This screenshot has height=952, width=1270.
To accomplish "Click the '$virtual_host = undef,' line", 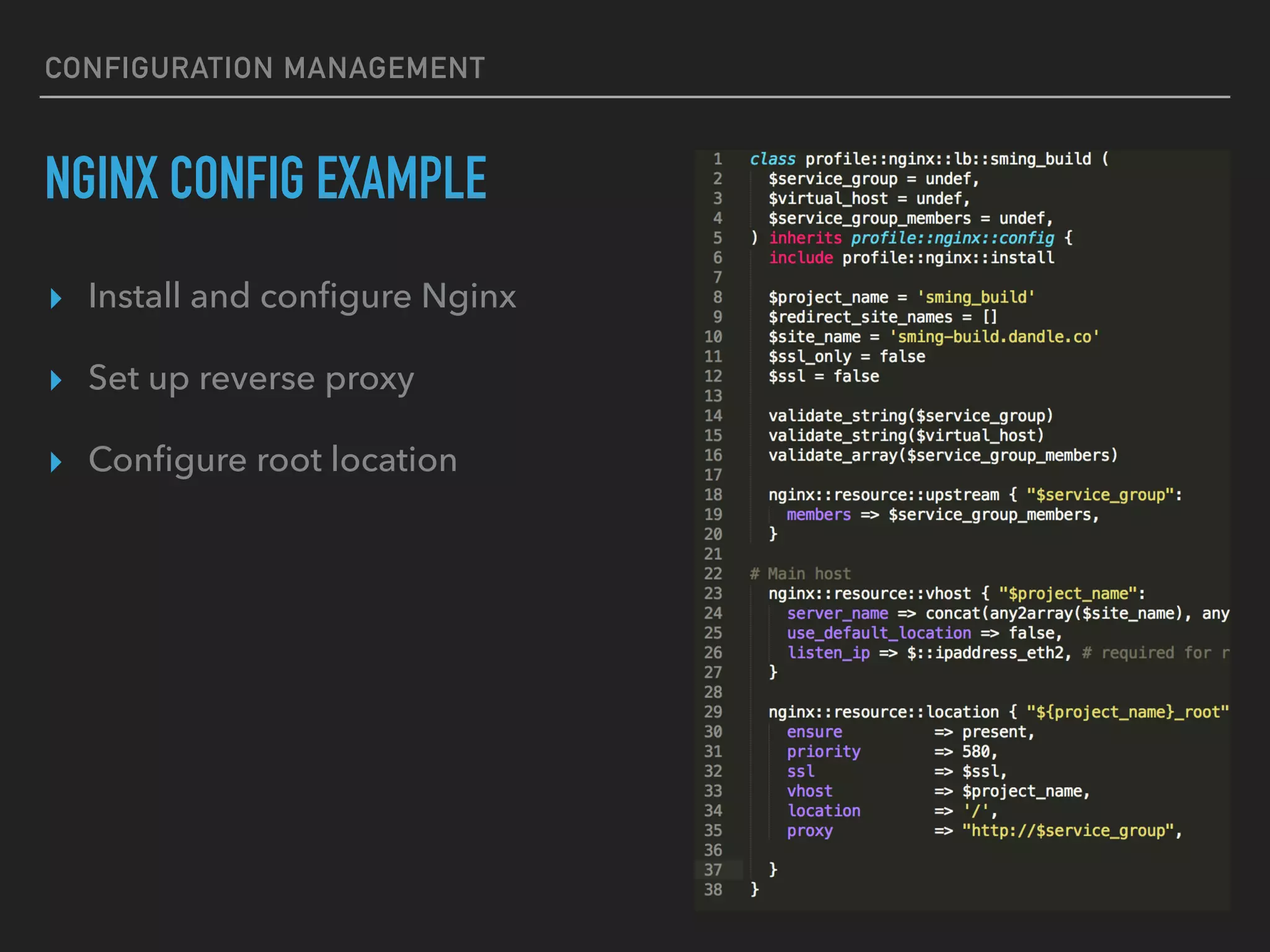I will point(869,199).
